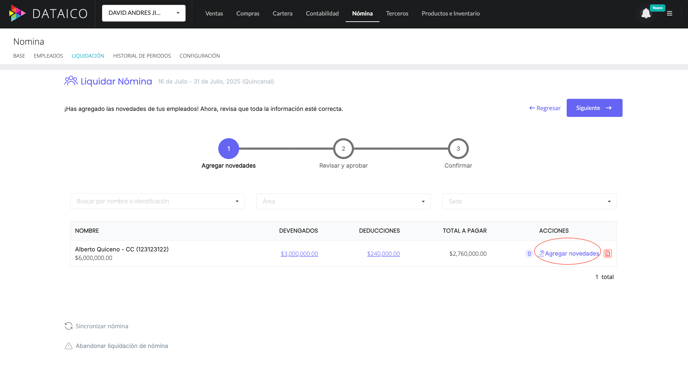
Task: Open the hamburger menu icon
Action: pyautogui.click(x=669, y=14)
